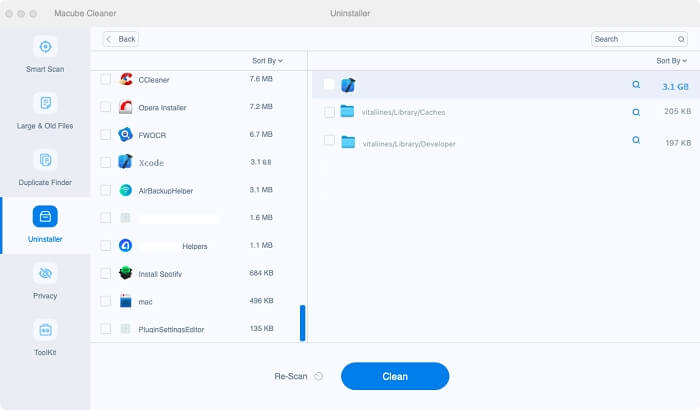
Task: Select the CCleaner name text
Action: point(154,80)
